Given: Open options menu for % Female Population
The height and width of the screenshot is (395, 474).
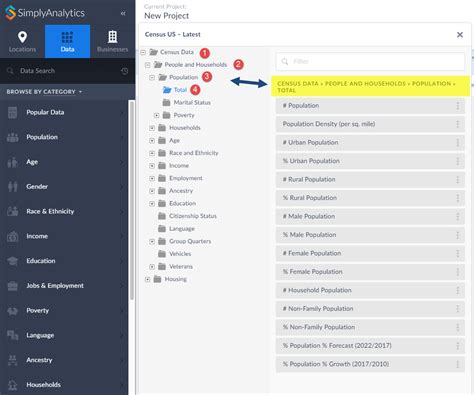Looking at the screenshot, I should click(x=458, y=272).
